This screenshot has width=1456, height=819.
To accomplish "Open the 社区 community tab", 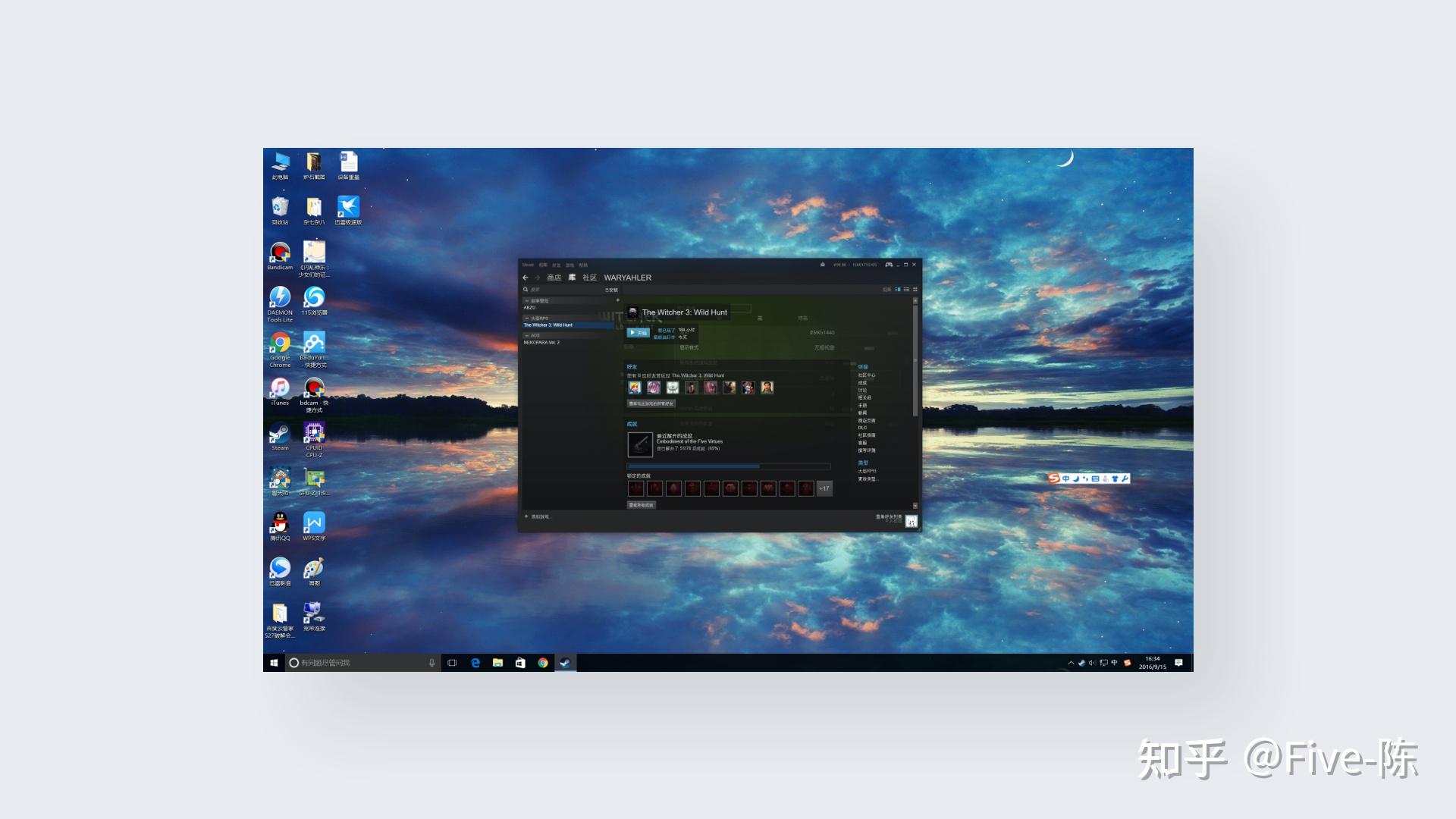I will [x=589, y=278].
